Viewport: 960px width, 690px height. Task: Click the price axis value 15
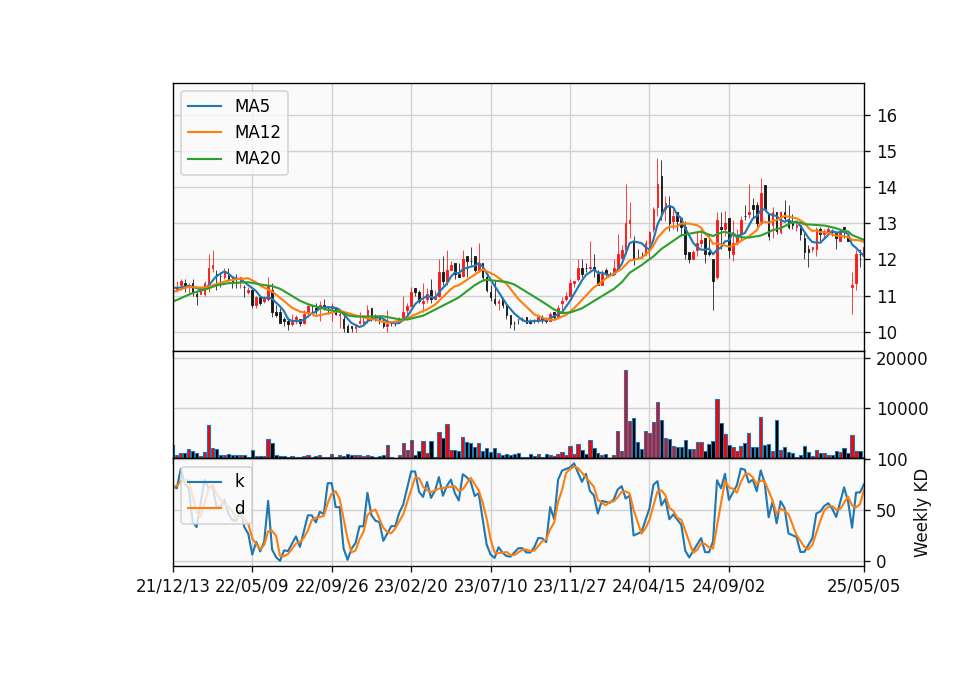(887, 152)
